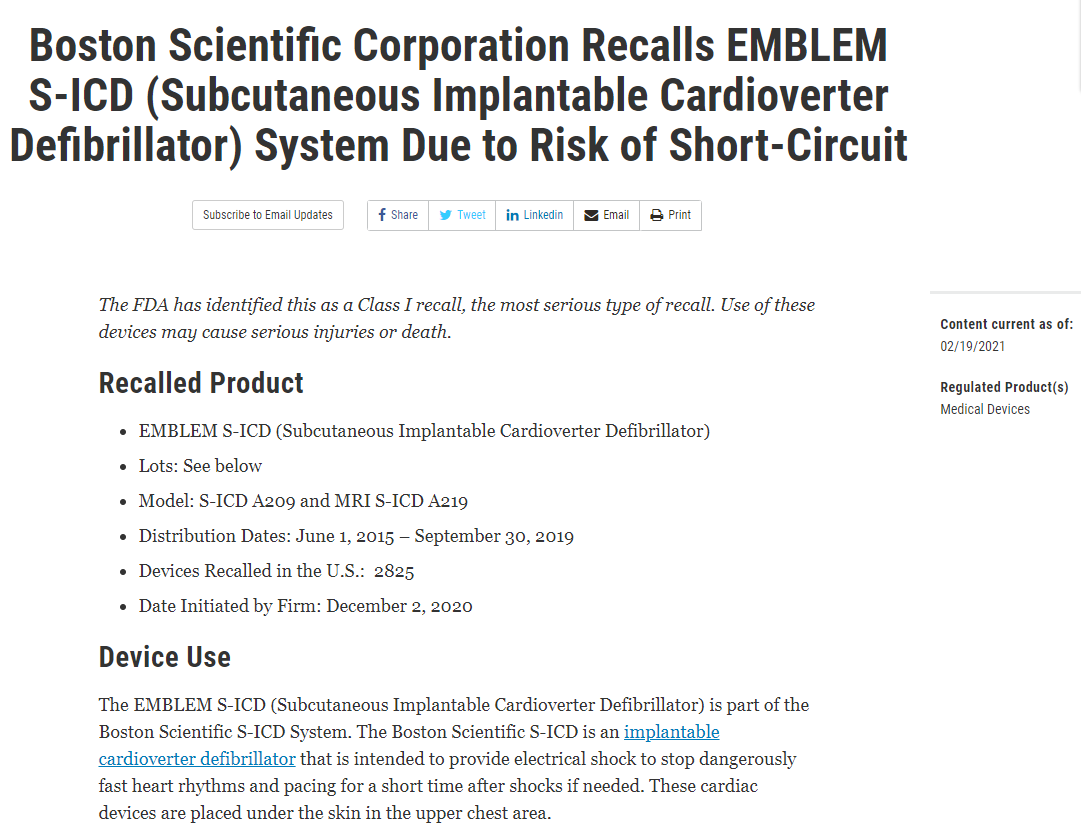This screenshot has height=831, width=1081.
Task: Select the Tweet button text
Action: (471, 215)
